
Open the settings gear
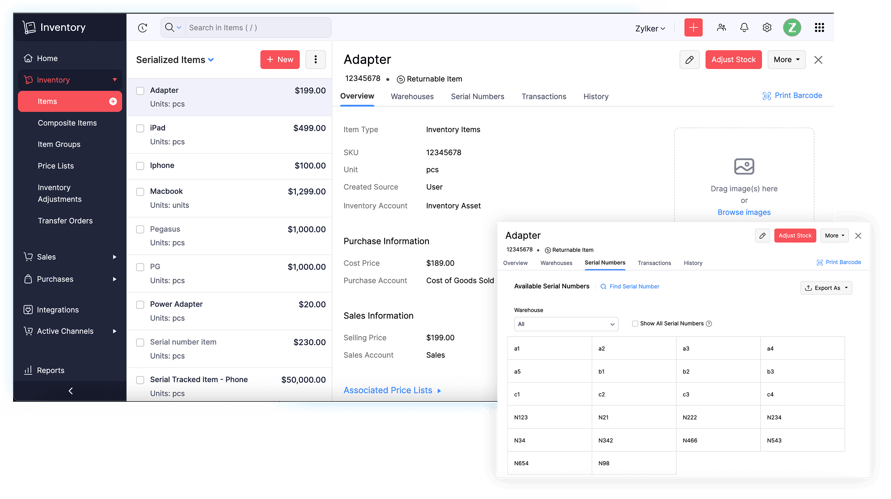point(767,27)
